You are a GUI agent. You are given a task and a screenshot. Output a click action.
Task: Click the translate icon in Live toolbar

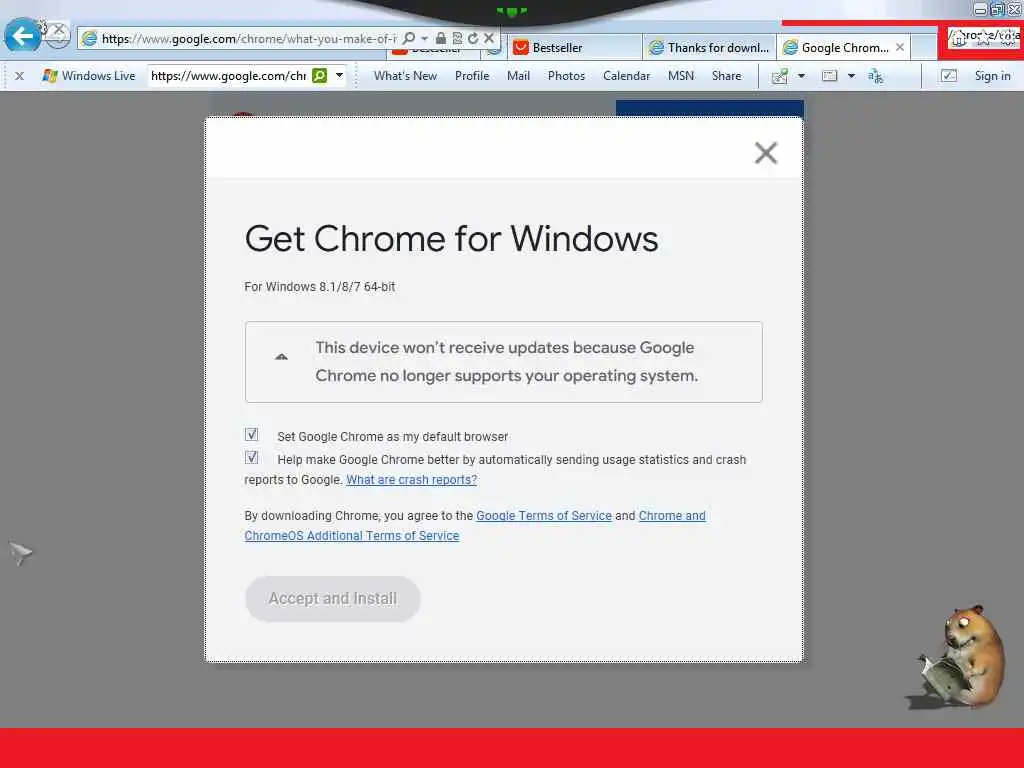(875, 76)
